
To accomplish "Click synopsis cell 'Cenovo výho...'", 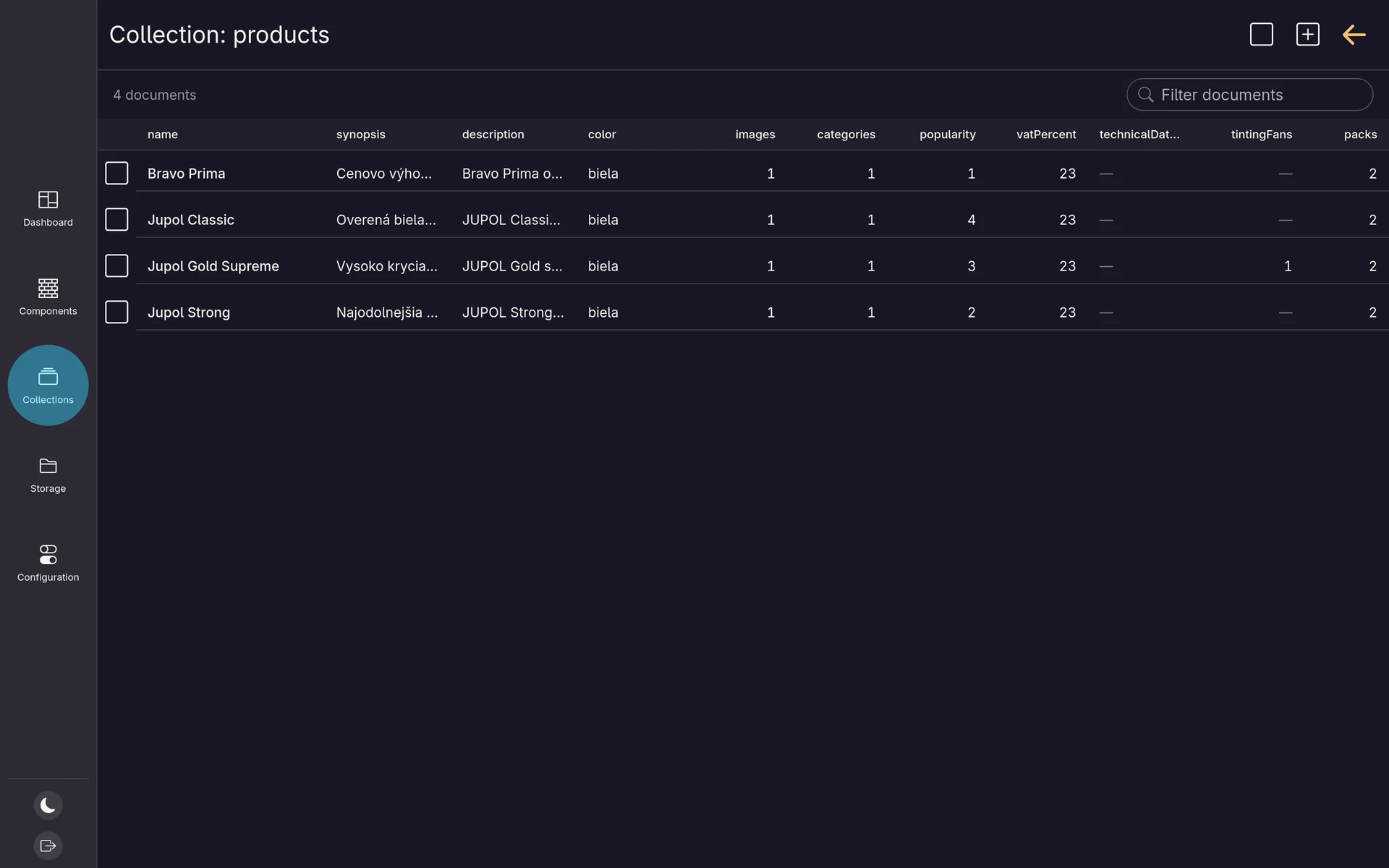I will pos(383,174).
